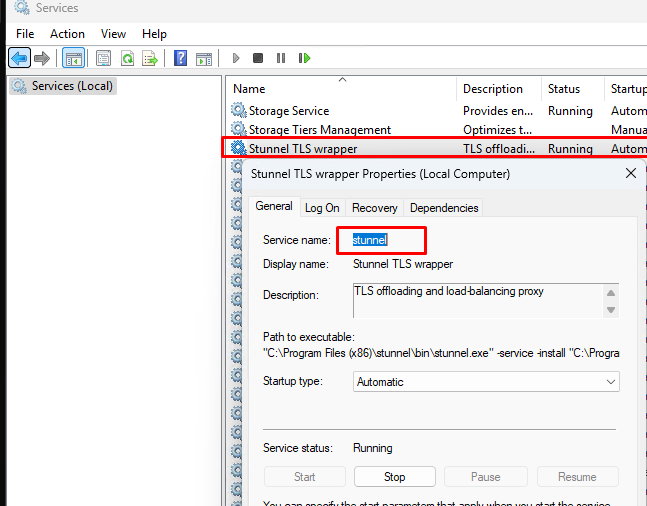
Task: Click the Stop Service square icon
Action: (x=258, y=59)
